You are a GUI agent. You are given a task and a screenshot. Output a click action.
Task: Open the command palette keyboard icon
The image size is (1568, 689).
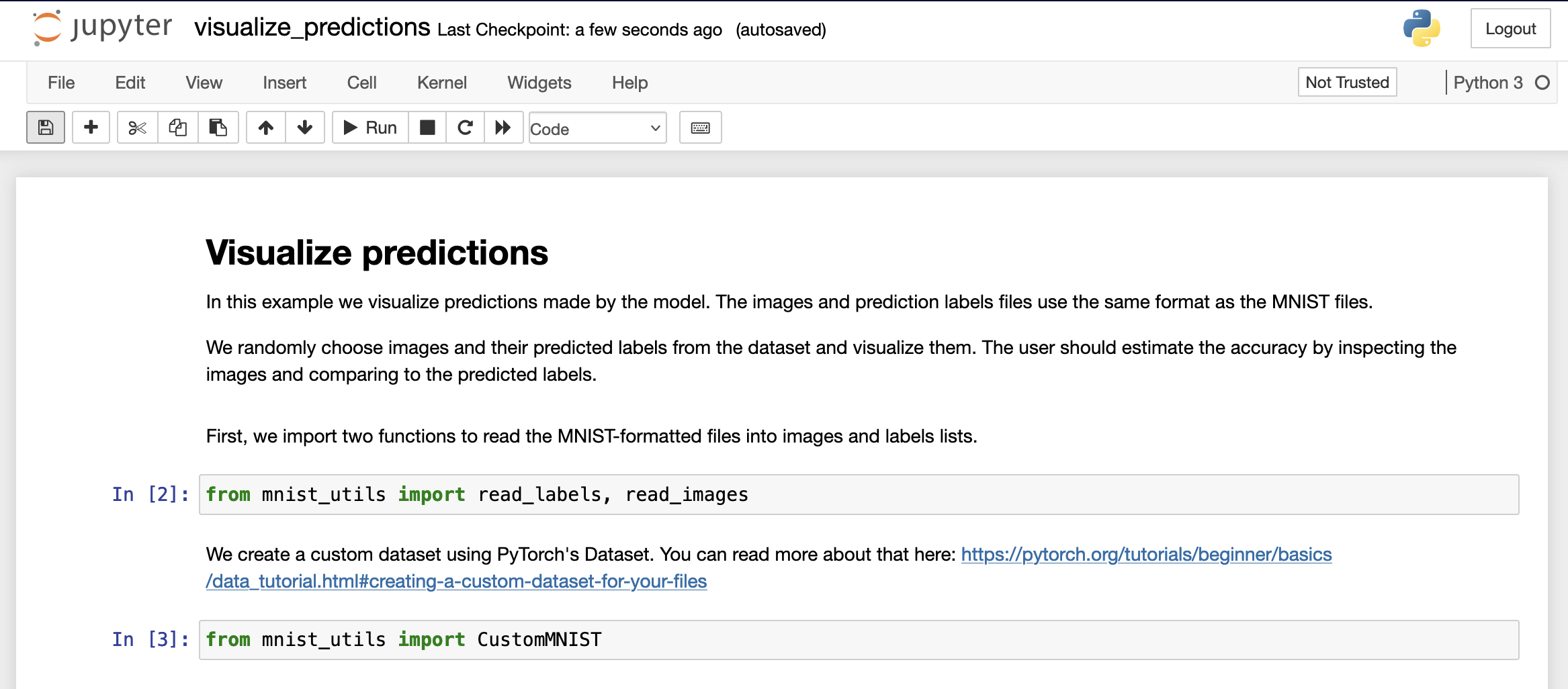point(700,127)
